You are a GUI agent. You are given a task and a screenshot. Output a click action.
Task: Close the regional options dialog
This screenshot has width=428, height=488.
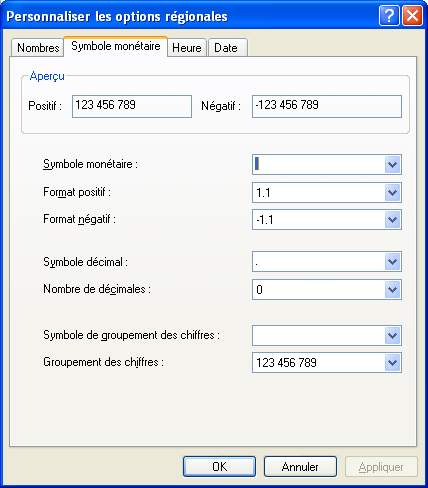click(x=412, y=15)
